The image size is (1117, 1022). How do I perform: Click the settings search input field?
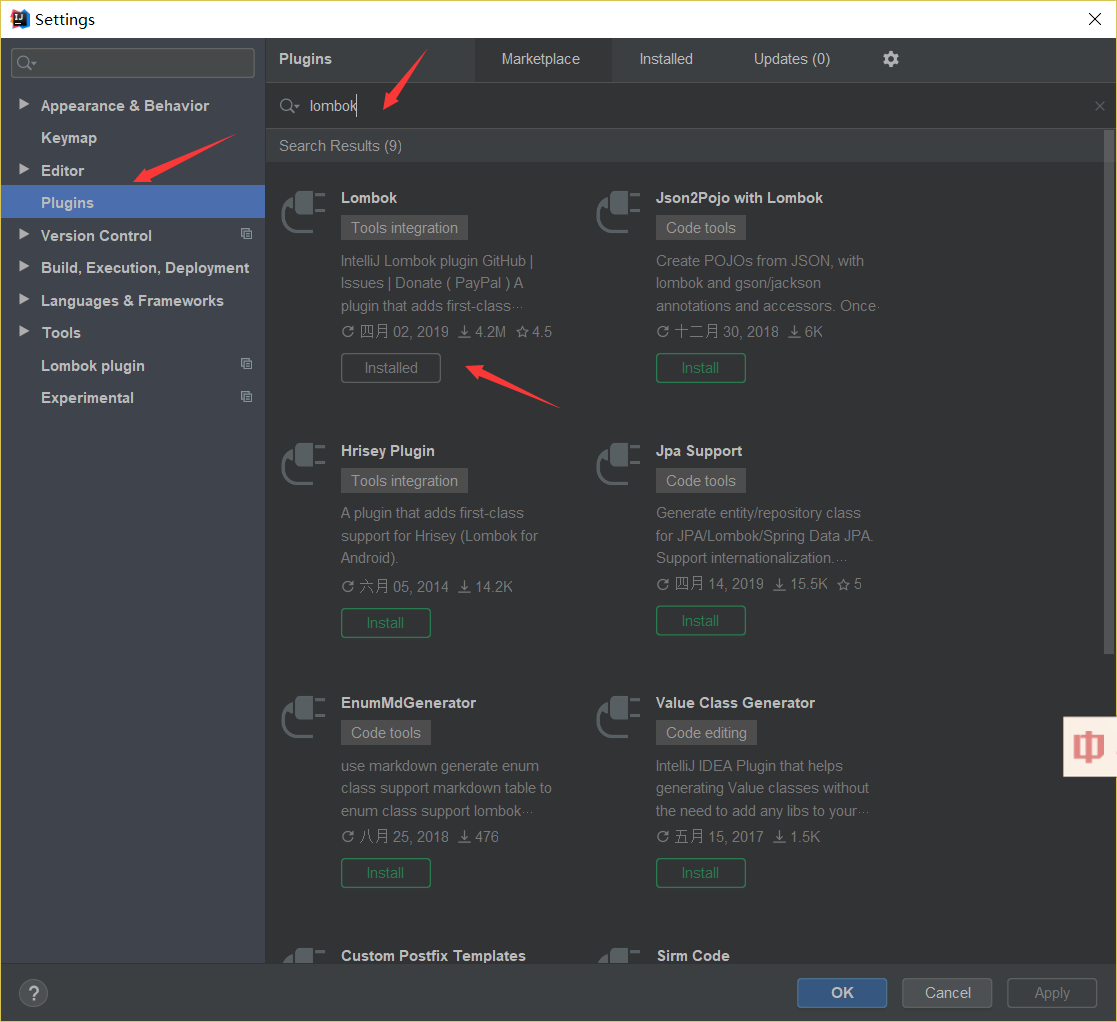point(133,63)
